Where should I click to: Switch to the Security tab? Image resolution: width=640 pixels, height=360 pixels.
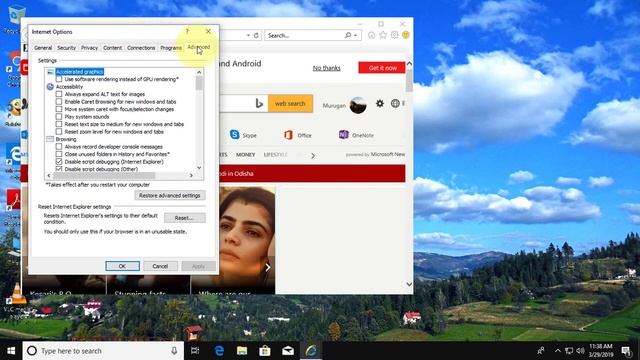pos(66,48)
